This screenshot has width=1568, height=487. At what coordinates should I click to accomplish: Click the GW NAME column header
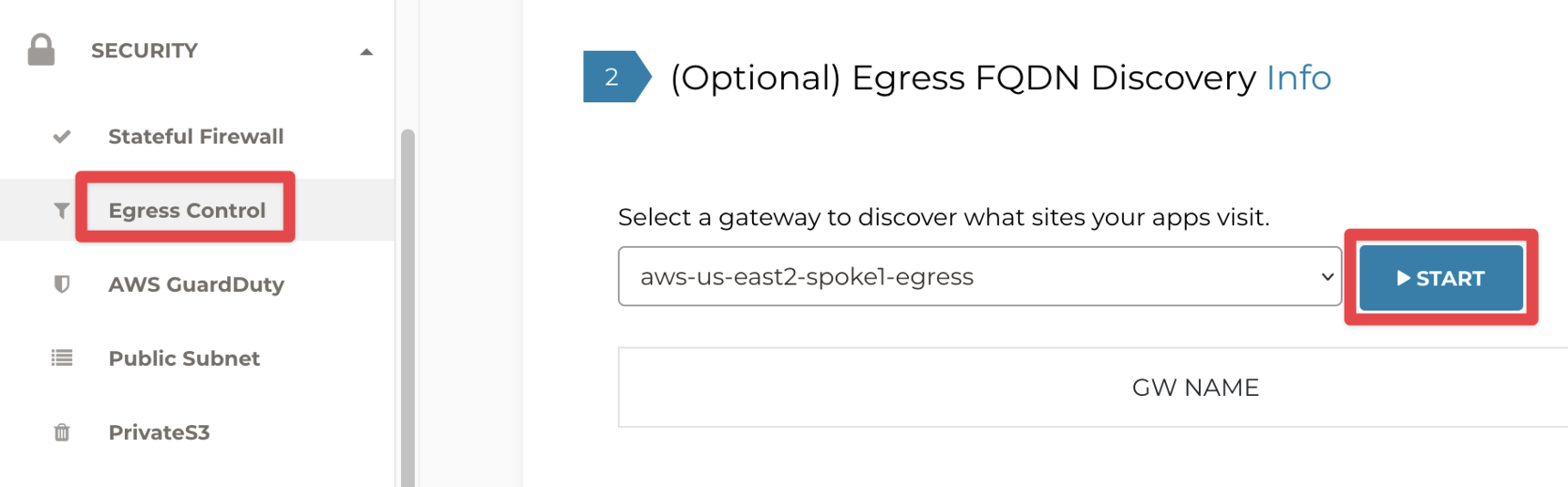tap(1194, 388)
